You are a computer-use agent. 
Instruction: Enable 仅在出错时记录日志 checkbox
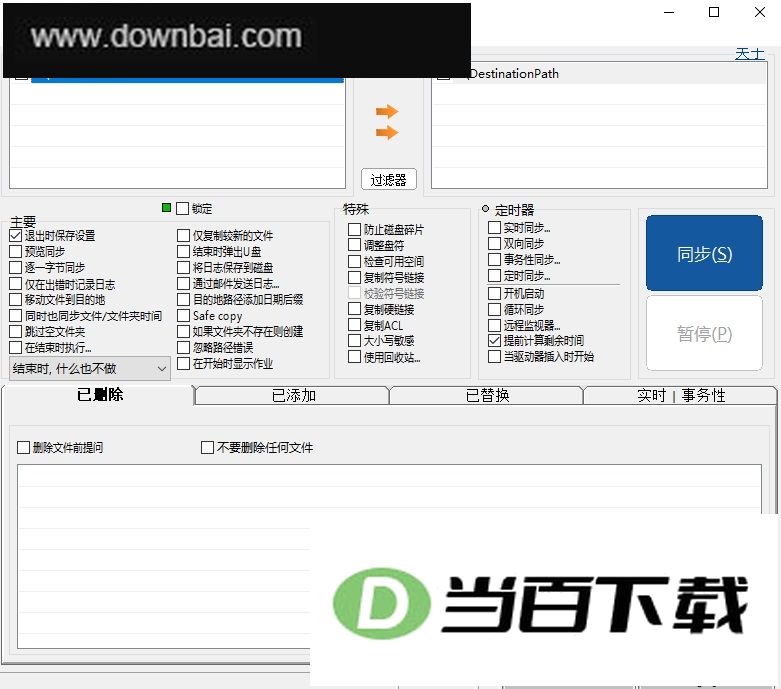(16, 284)
